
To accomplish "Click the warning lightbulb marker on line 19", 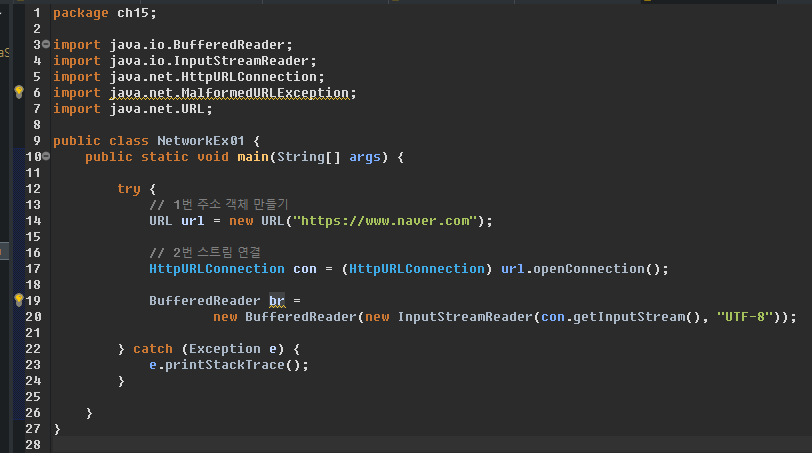I will click(19, 300).
